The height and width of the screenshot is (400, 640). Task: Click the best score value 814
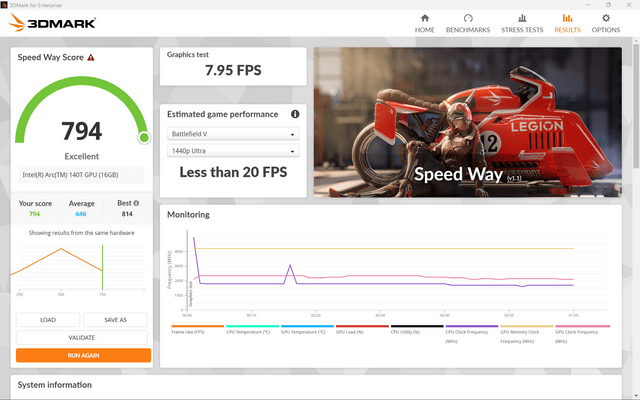pyautogui.click(x=127, y=214)
